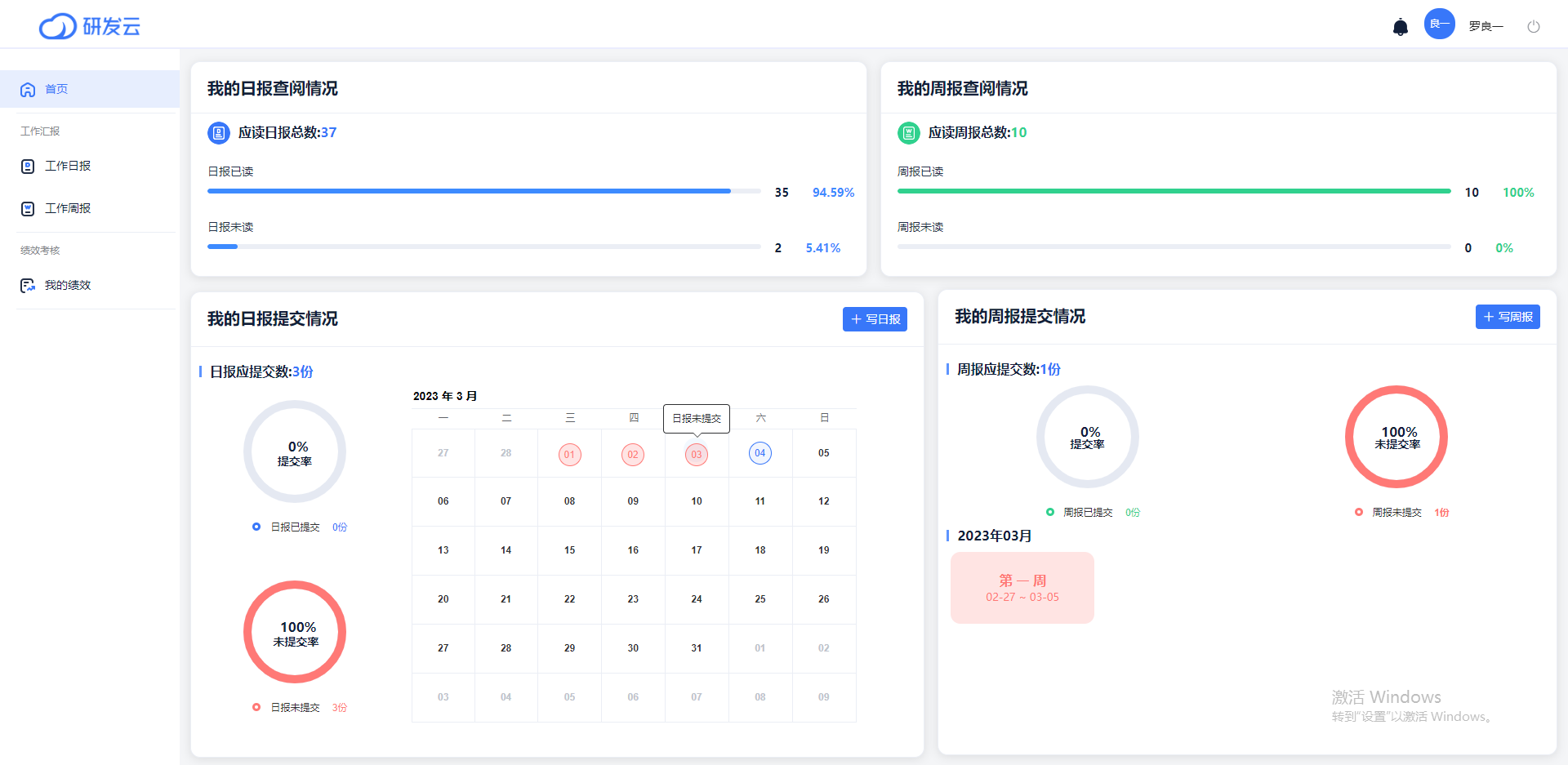
Task: Click the weekly 100% 未提交率 ring
Action: coord(1396,437)
